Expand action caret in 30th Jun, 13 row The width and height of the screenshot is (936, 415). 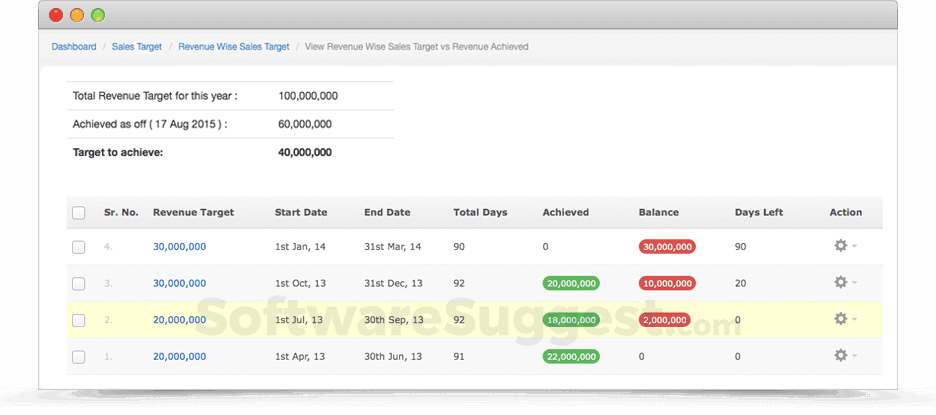(x=854, y=356)
